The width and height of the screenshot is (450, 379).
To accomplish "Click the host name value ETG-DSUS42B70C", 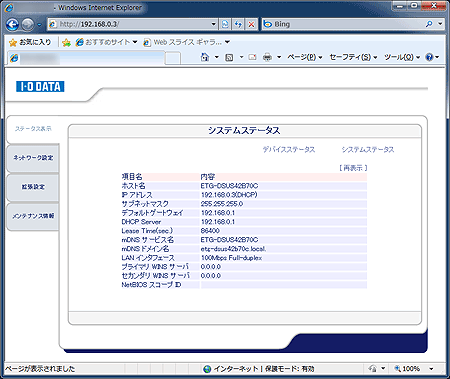I will [229, 186].
